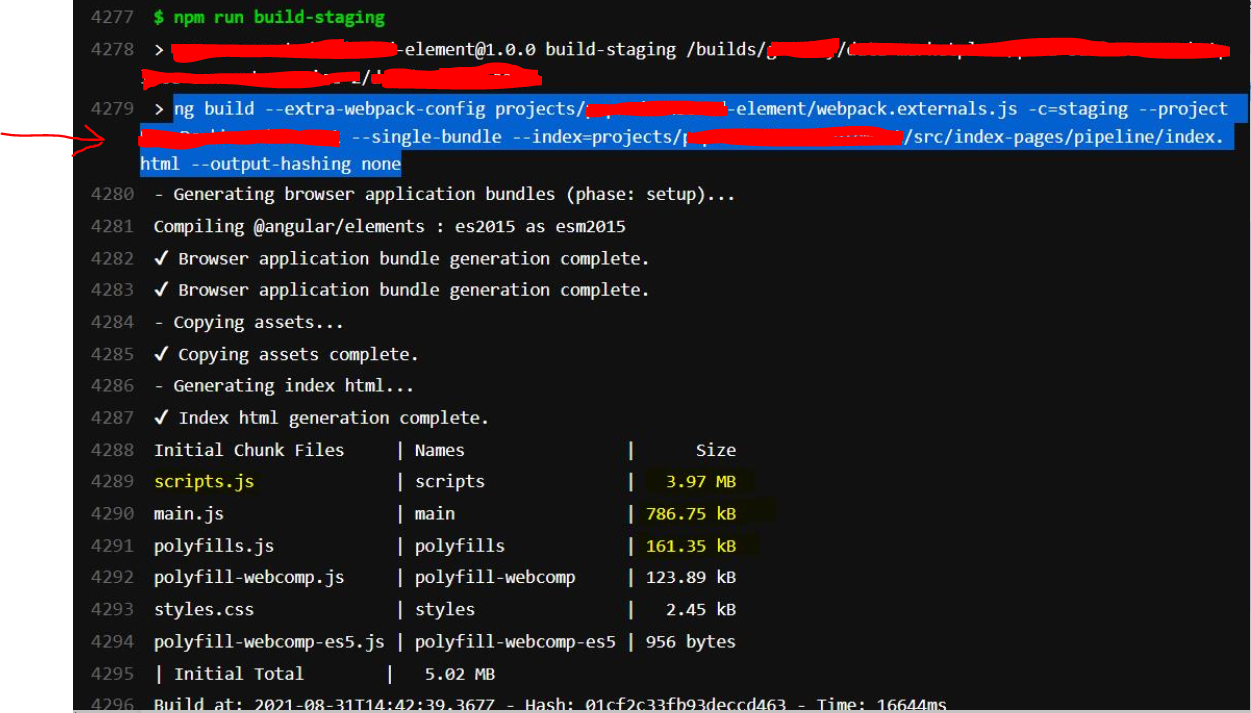Click the '5.02 MB' total size value
This screenshot has width=1251, height=713.
(460, 674)
